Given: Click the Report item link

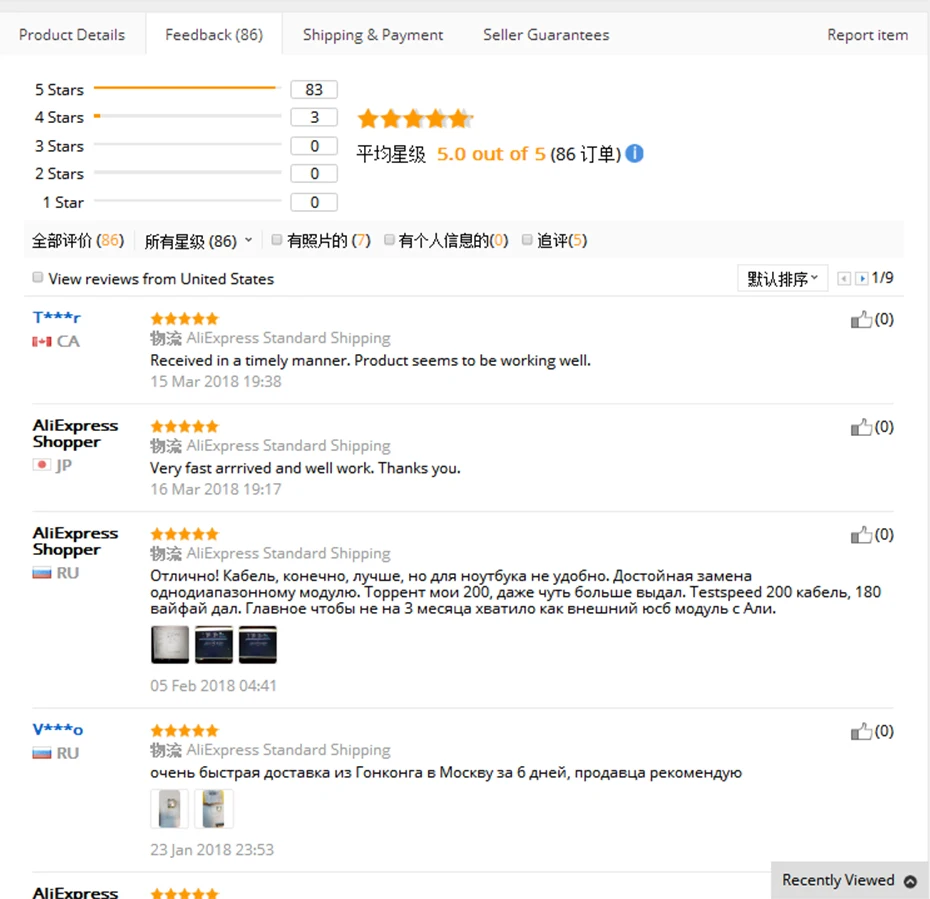Looking at the screenshot, I should pos(867,35).
